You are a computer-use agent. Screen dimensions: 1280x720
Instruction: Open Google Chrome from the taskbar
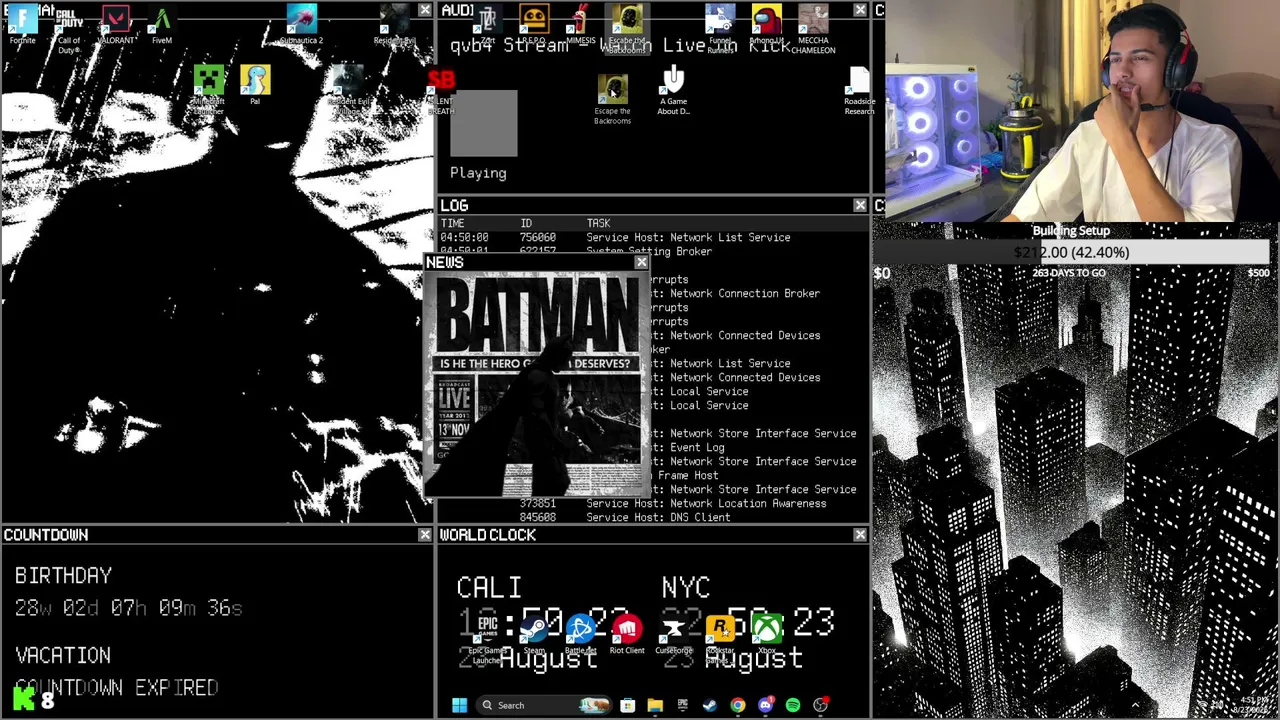pyautogui.click(x=737, y=705)
